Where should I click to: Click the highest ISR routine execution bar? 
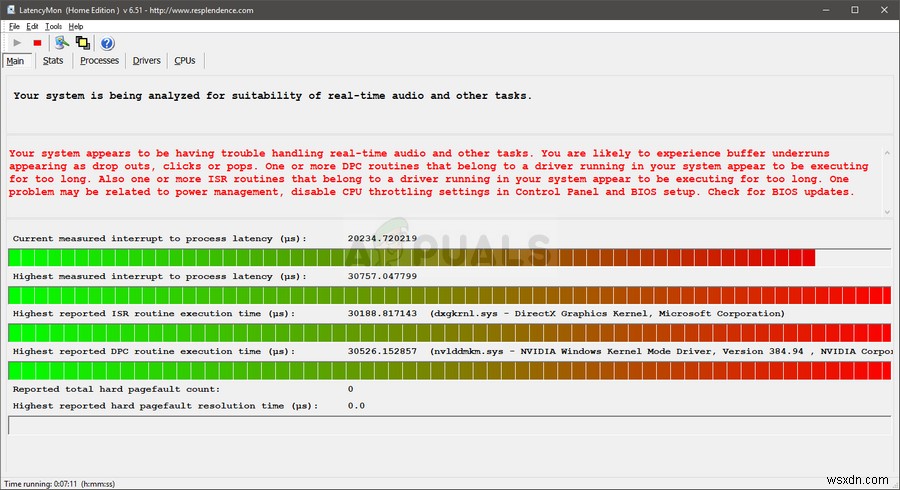click(x=449, y=333)
